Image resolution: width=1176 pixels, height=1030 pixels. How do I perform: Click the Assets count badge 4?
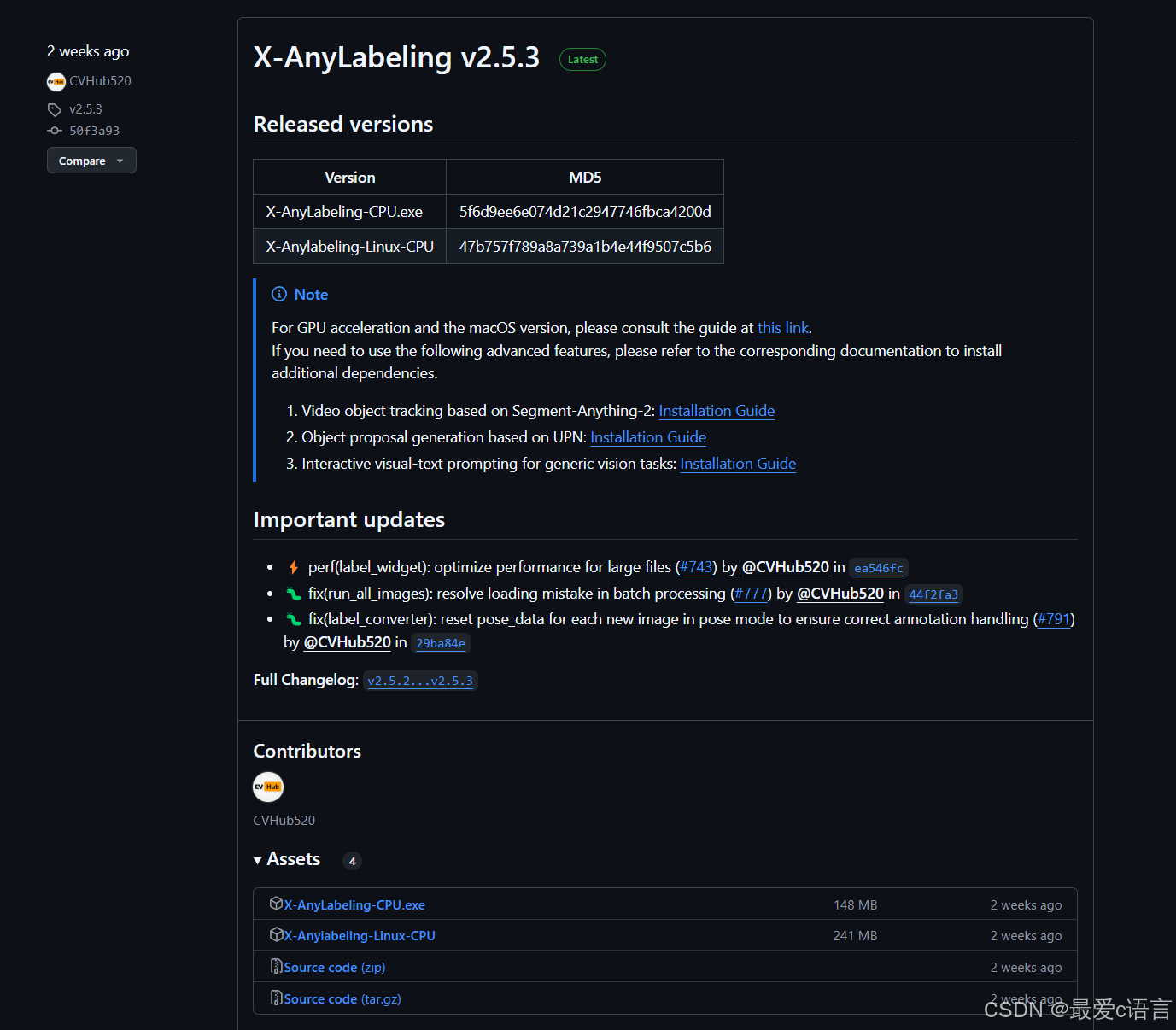click(x=352, y=861)
